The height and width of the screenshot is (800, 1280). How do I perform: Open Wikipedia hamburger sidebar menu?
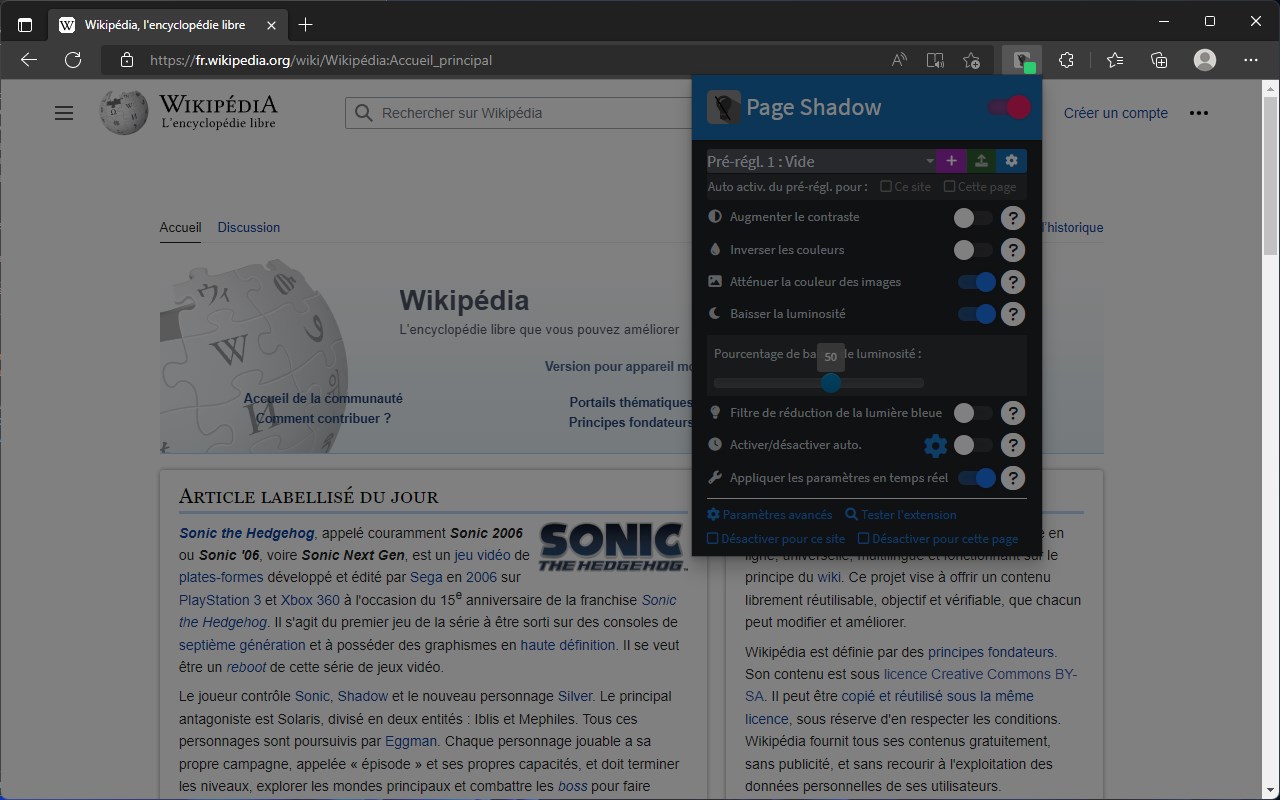tap(64, 113)
